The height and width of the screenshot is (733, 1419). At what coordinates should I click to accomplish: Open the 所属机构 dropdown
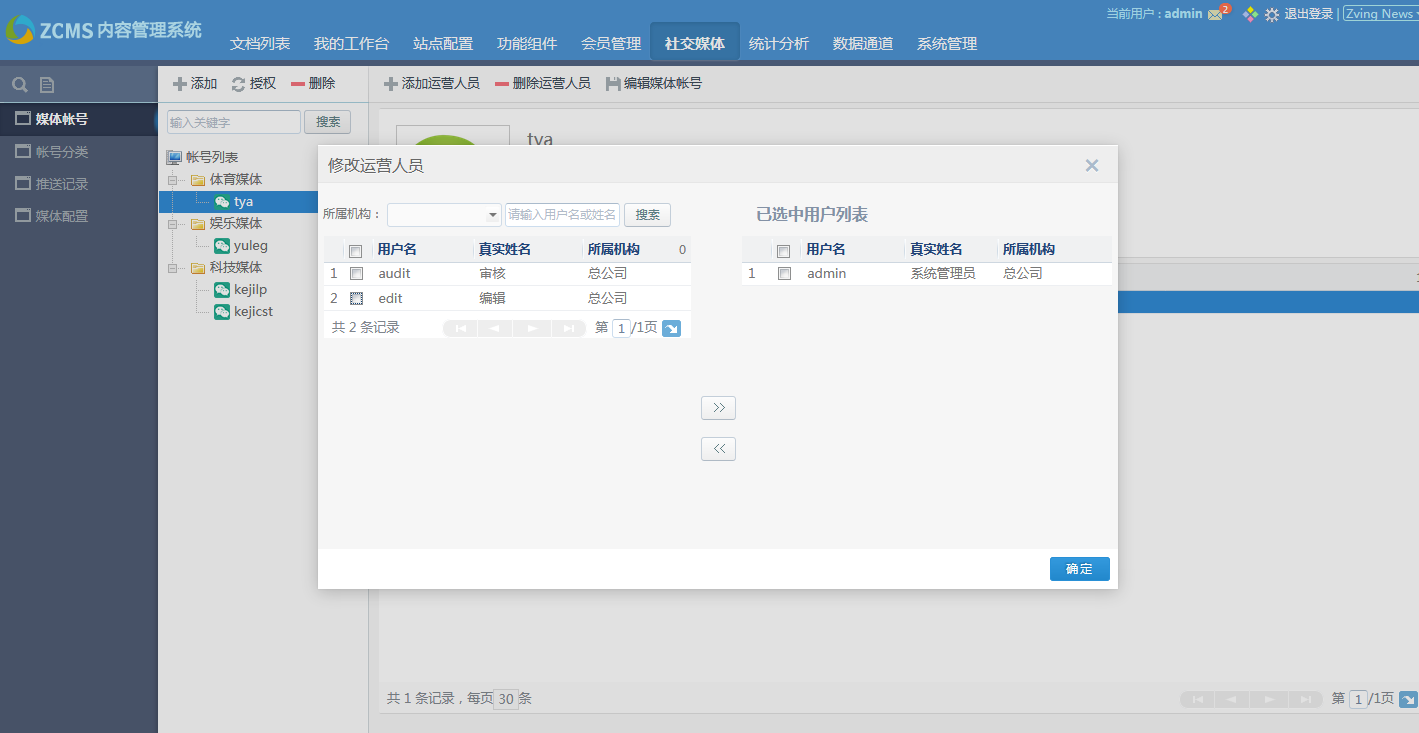pyautogui.click(x=493, y=215)
